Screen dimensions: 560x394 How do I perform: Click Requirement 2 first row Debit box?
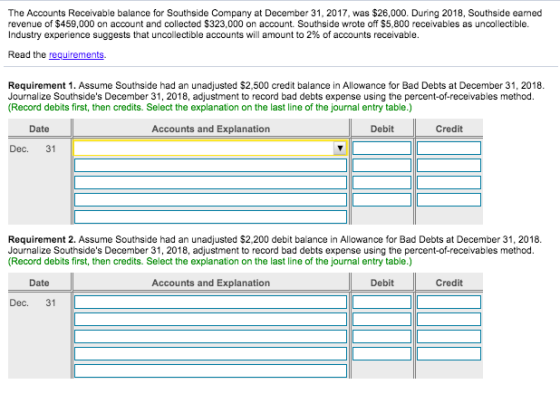click(382, 302)
